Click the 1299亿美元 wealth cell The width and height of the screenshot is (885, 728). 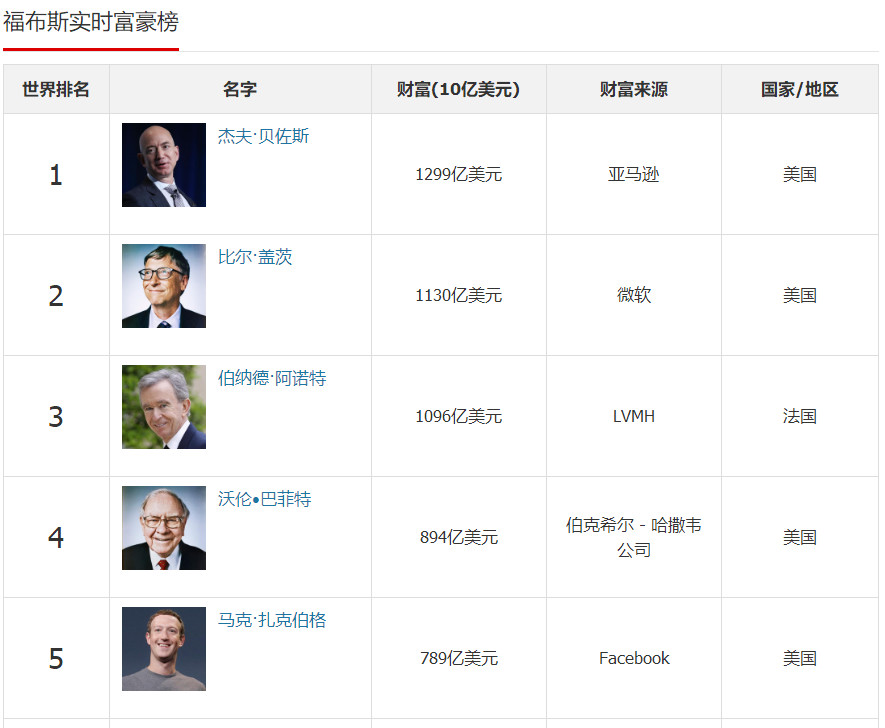(458, 174)
